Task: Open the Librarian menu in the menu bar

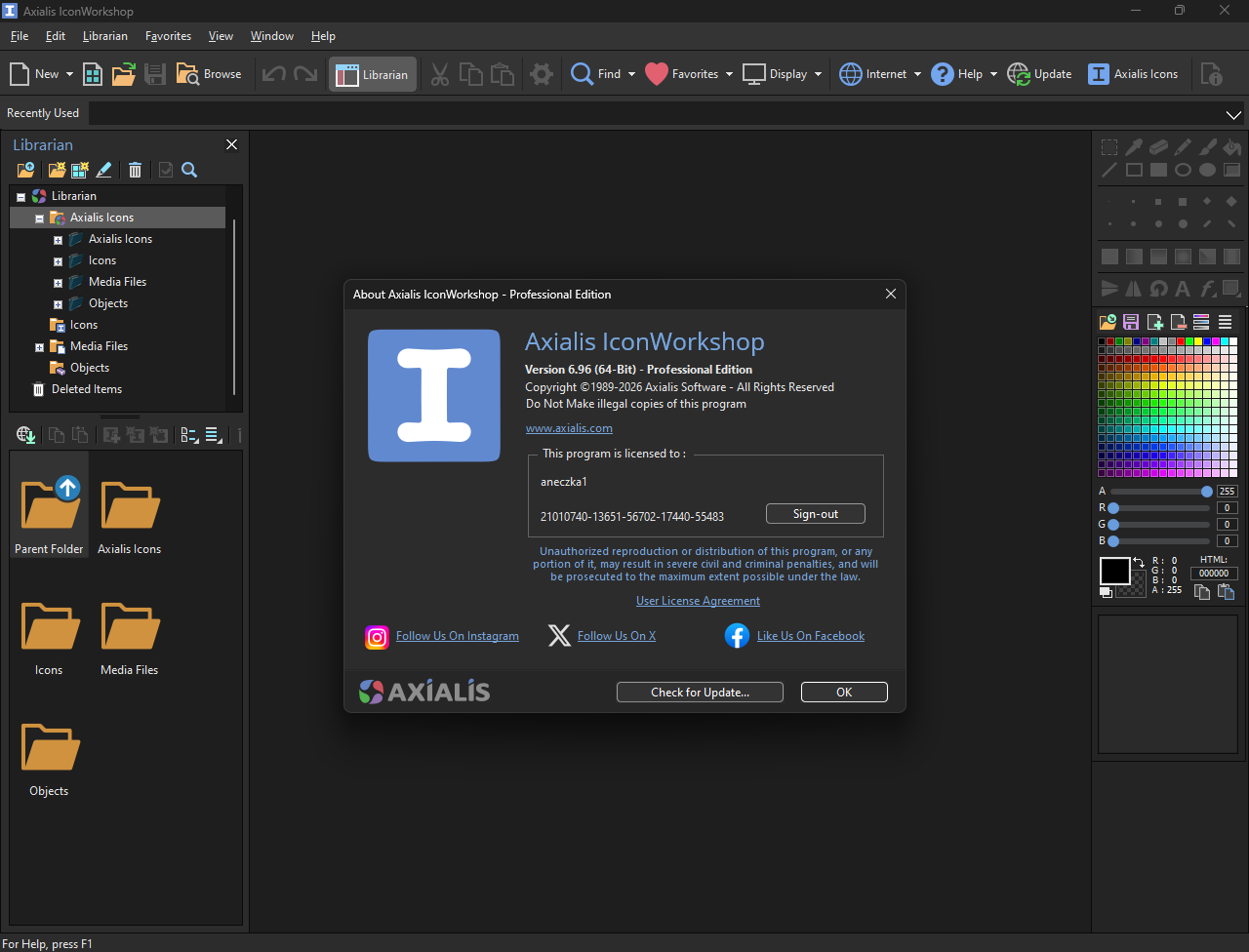Action: 105,36
